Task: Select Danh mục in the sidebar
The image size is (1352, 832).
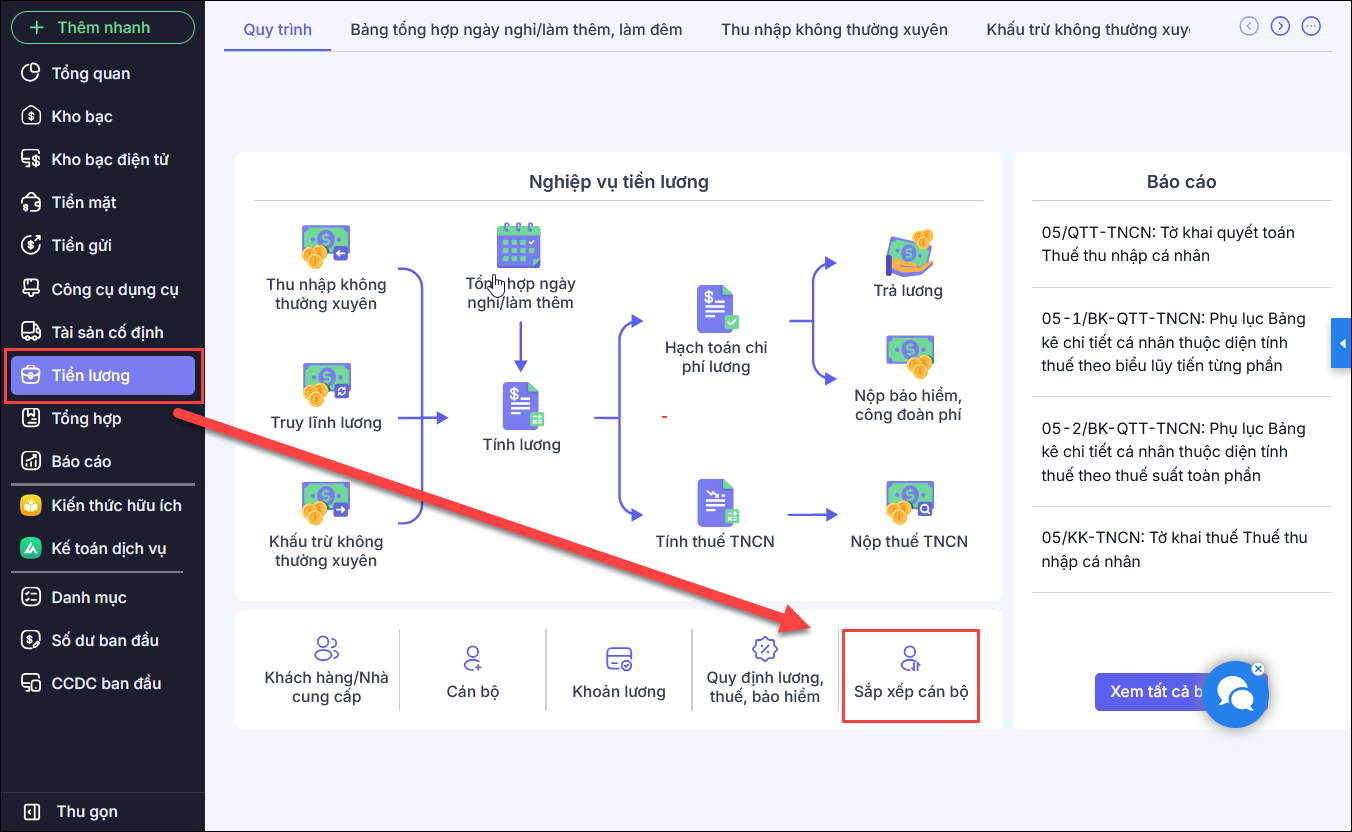Action: click(x=103, y=597)
